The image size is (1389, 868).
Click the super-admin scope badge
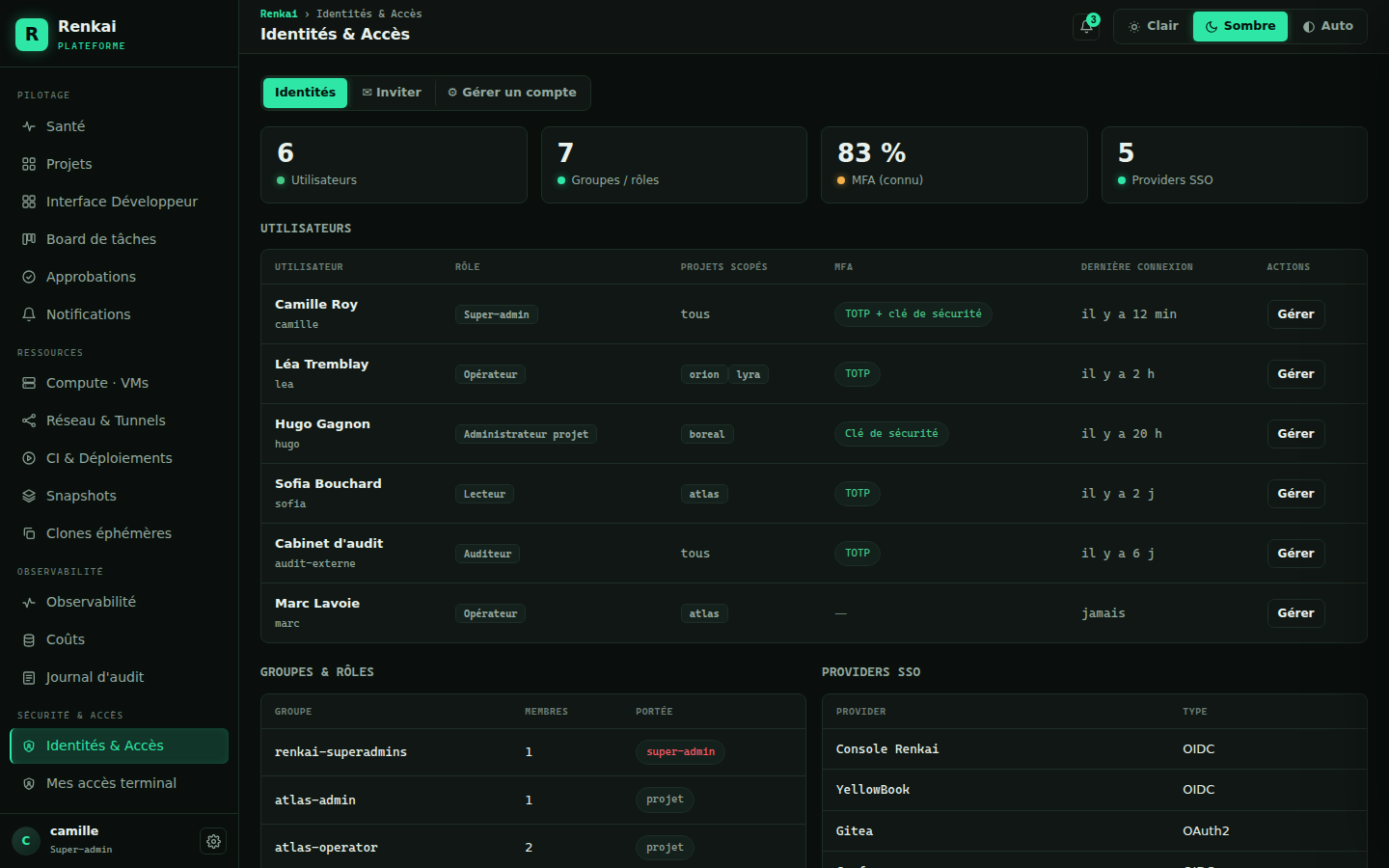click(680, 752)
